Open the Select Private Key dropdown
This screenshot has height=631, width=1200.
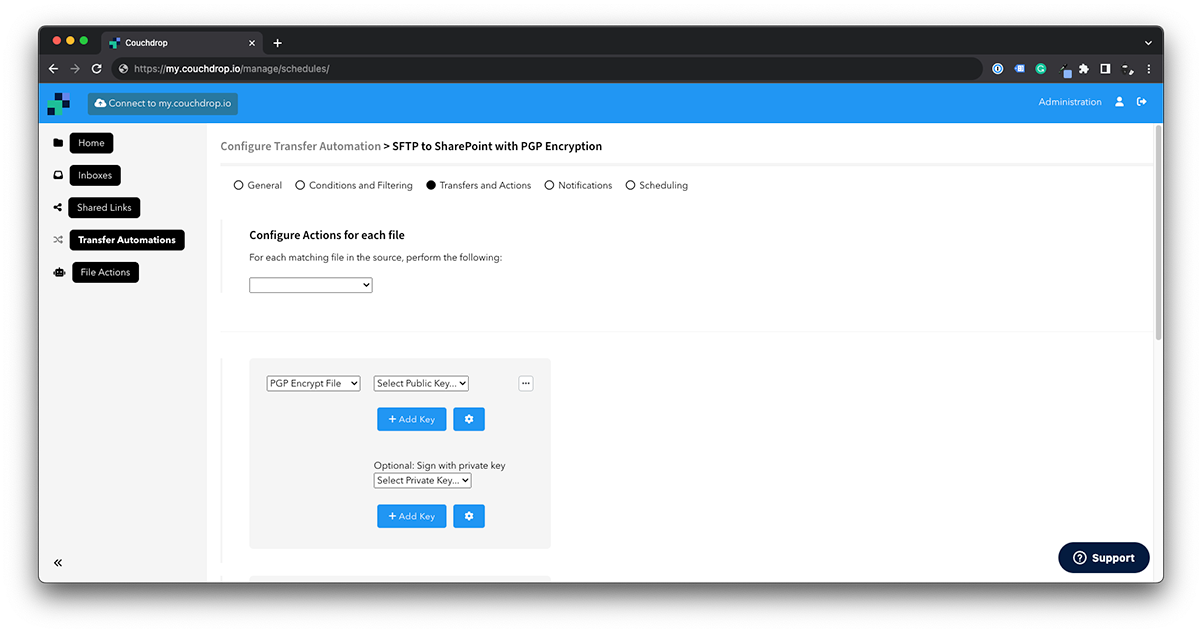pos(422,480)
